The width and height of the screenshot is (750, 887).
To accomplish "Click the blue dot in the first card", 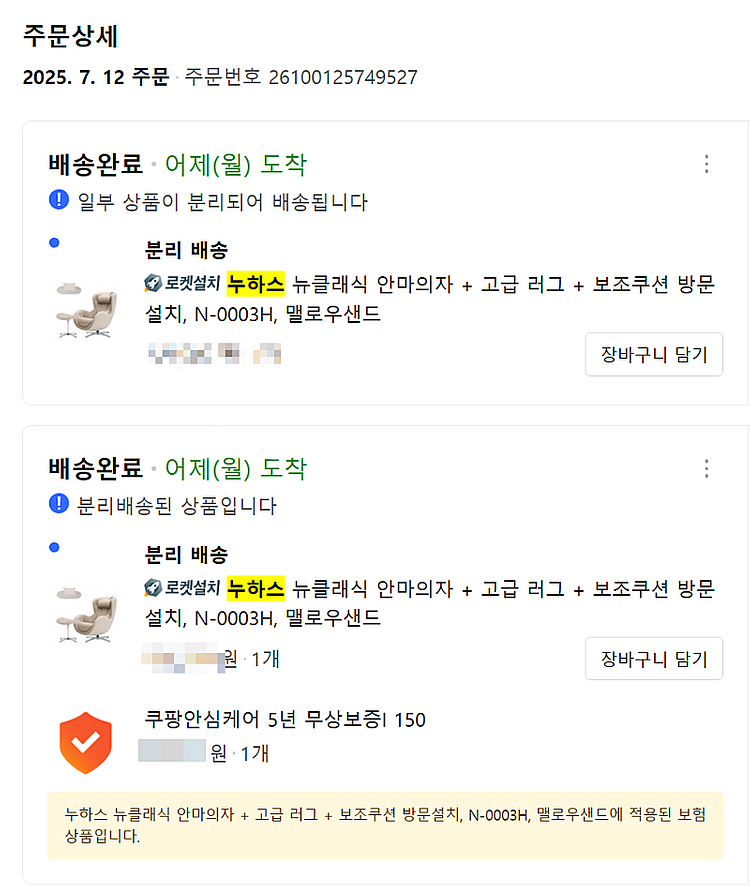I will (x=54, y=243).
